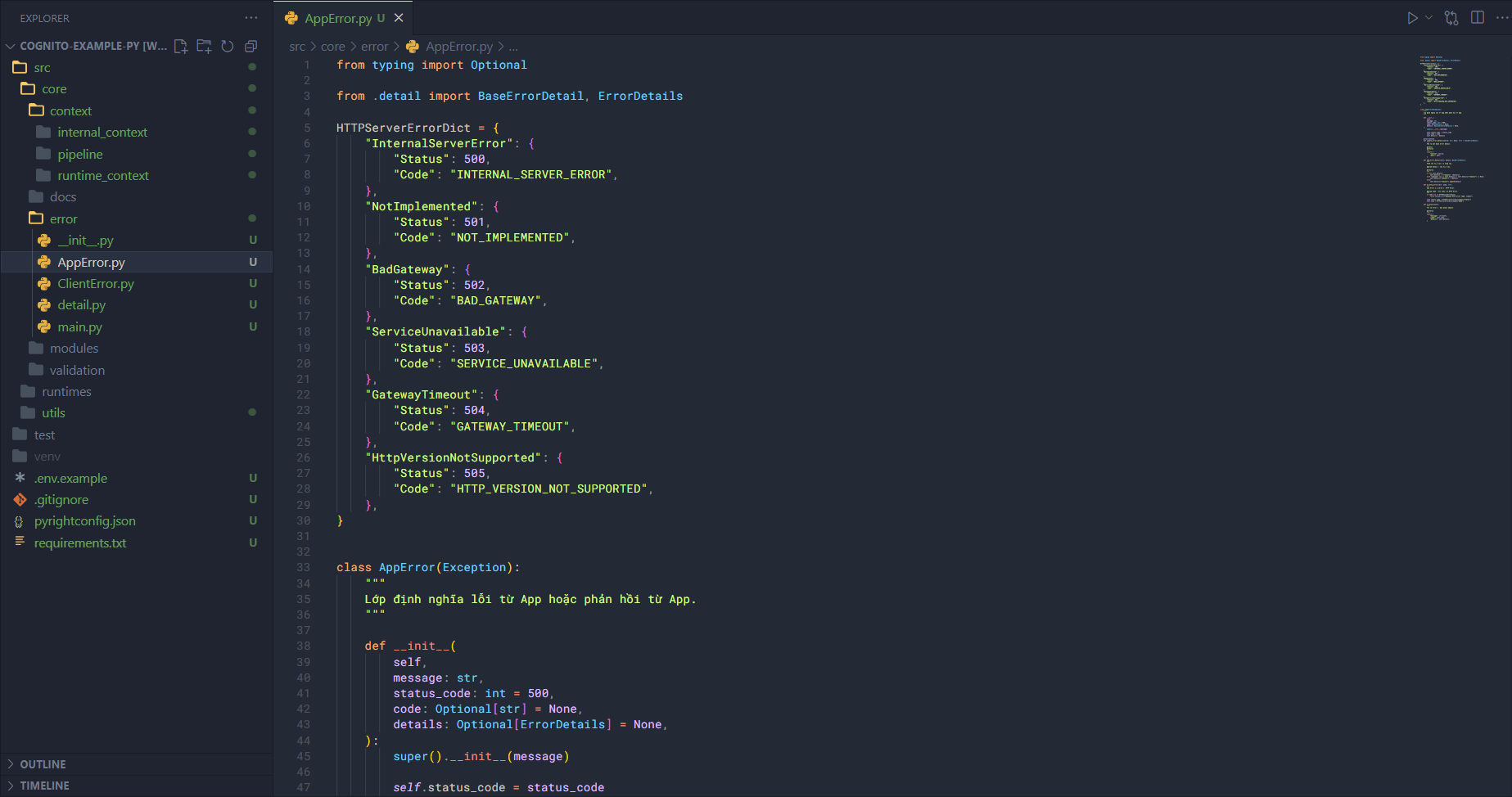Open the run options dropdown arrow
1512x797 pixels.
pos(1429,18)
